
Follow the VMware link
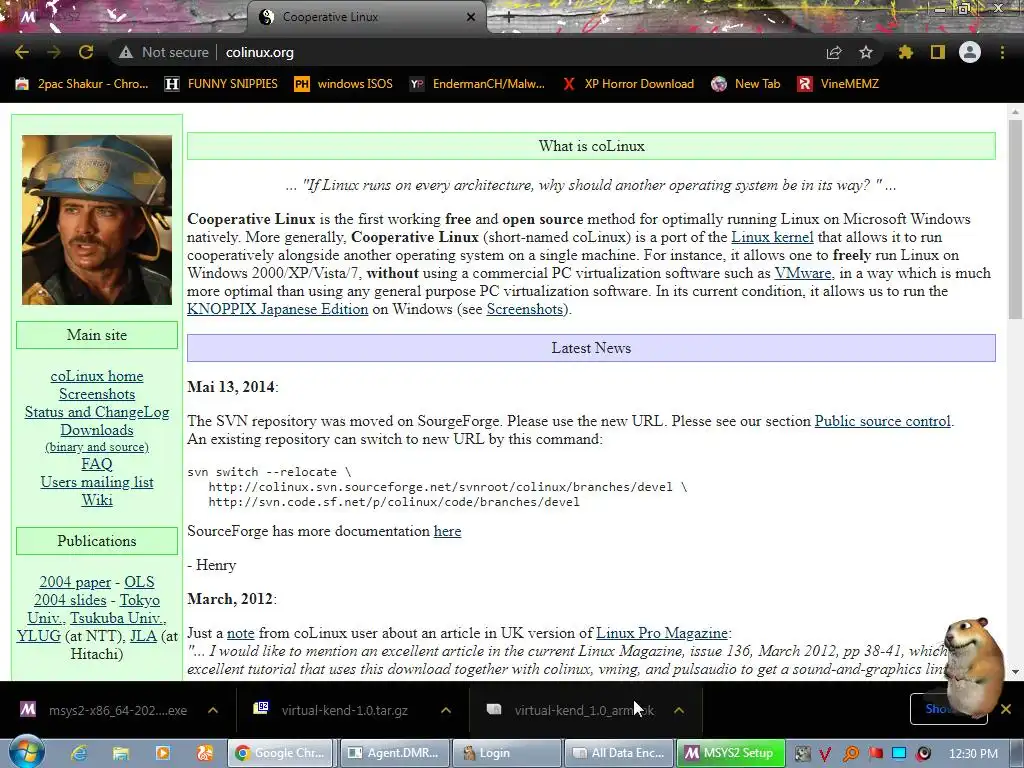click(803, 273)
